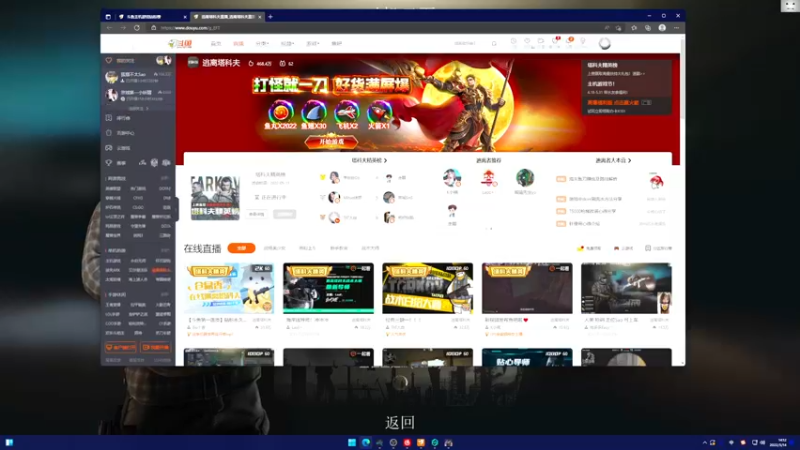Expand all 网游竞技 categories
This screenshot has height=450, width=800.
click(x=165, y=179)
